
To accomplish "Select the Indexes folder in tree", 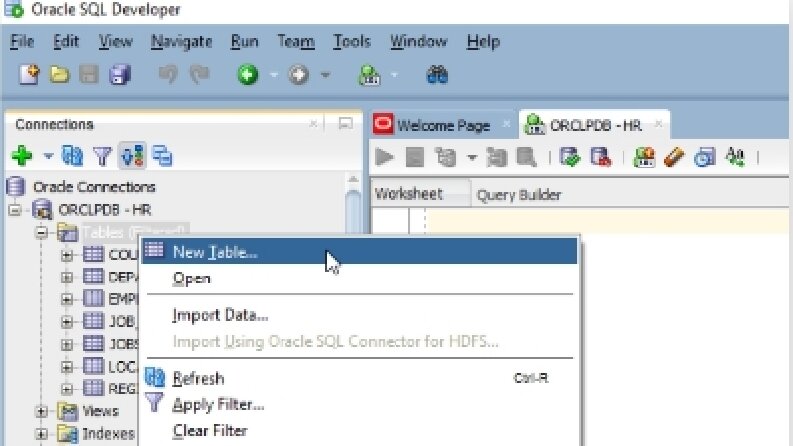I will 108,434.
